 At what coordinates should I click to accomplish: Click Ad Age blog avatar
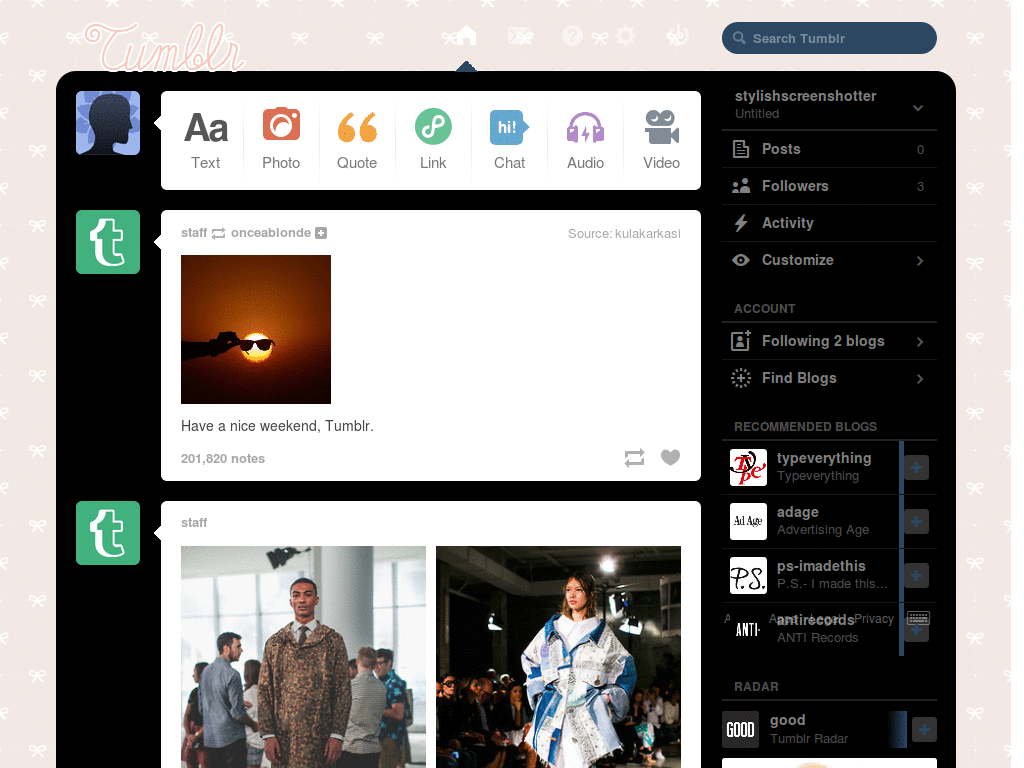click(x=748, y=521)
